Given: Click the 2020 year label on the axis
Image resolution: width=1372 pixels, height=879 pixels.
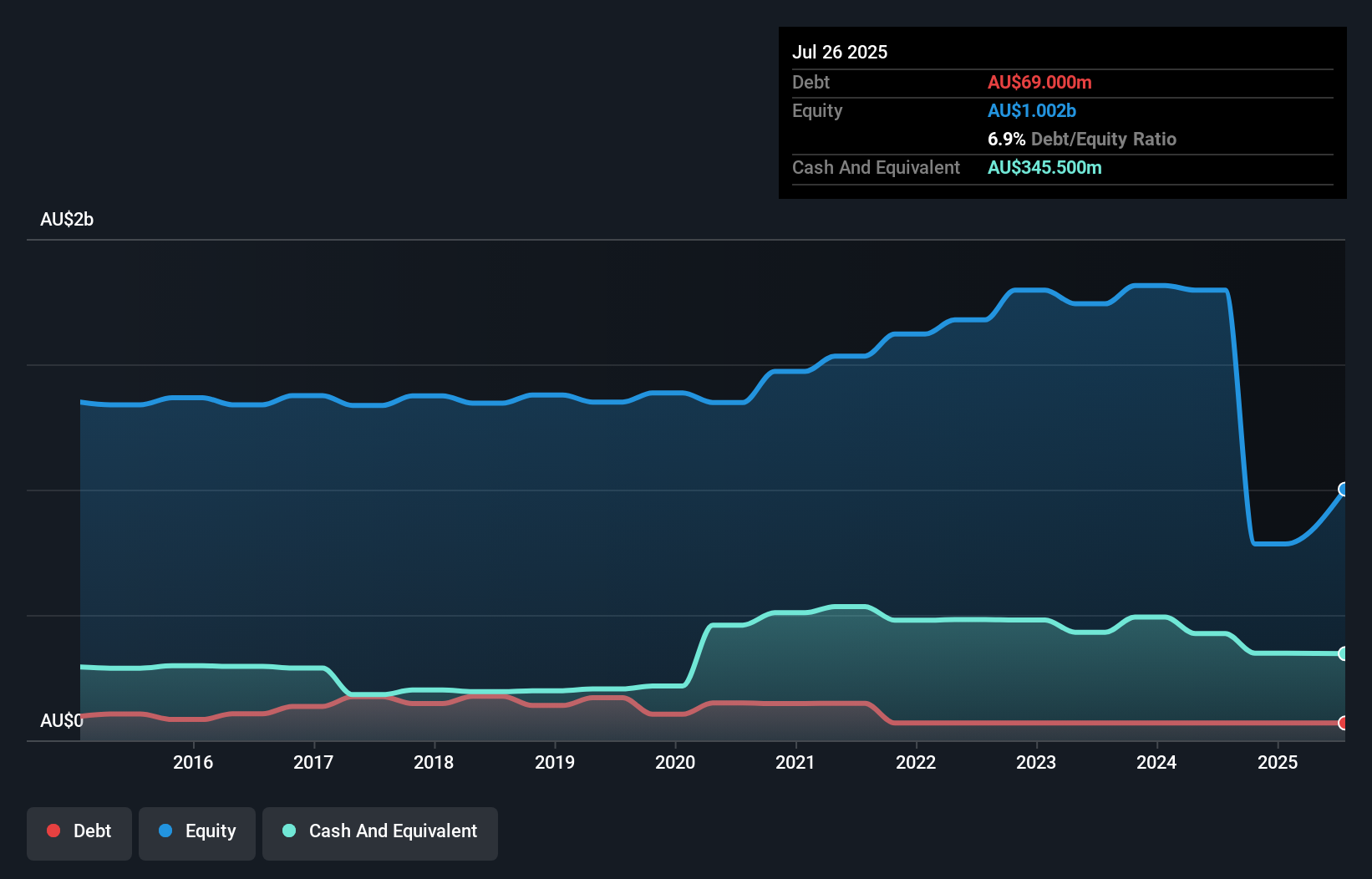Looking at the screenshot, I should [675, 762].
